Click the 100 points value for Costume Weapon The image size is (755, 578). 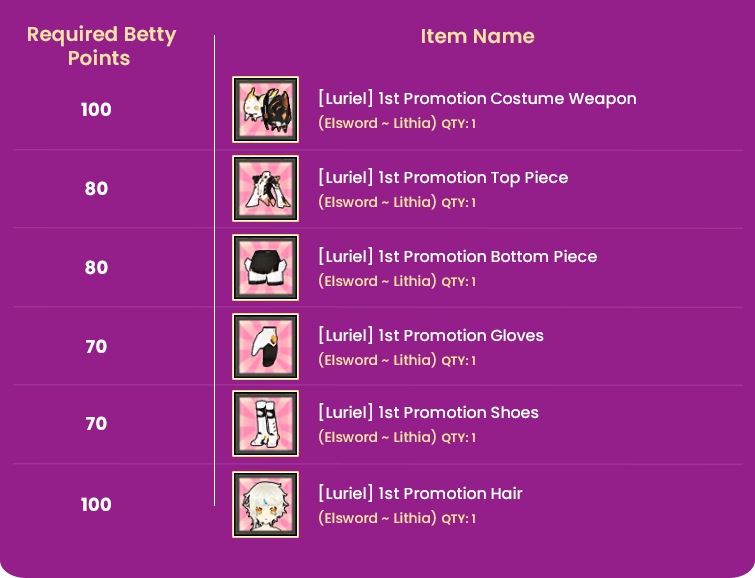pyautogui.click(x=96, y=110)
